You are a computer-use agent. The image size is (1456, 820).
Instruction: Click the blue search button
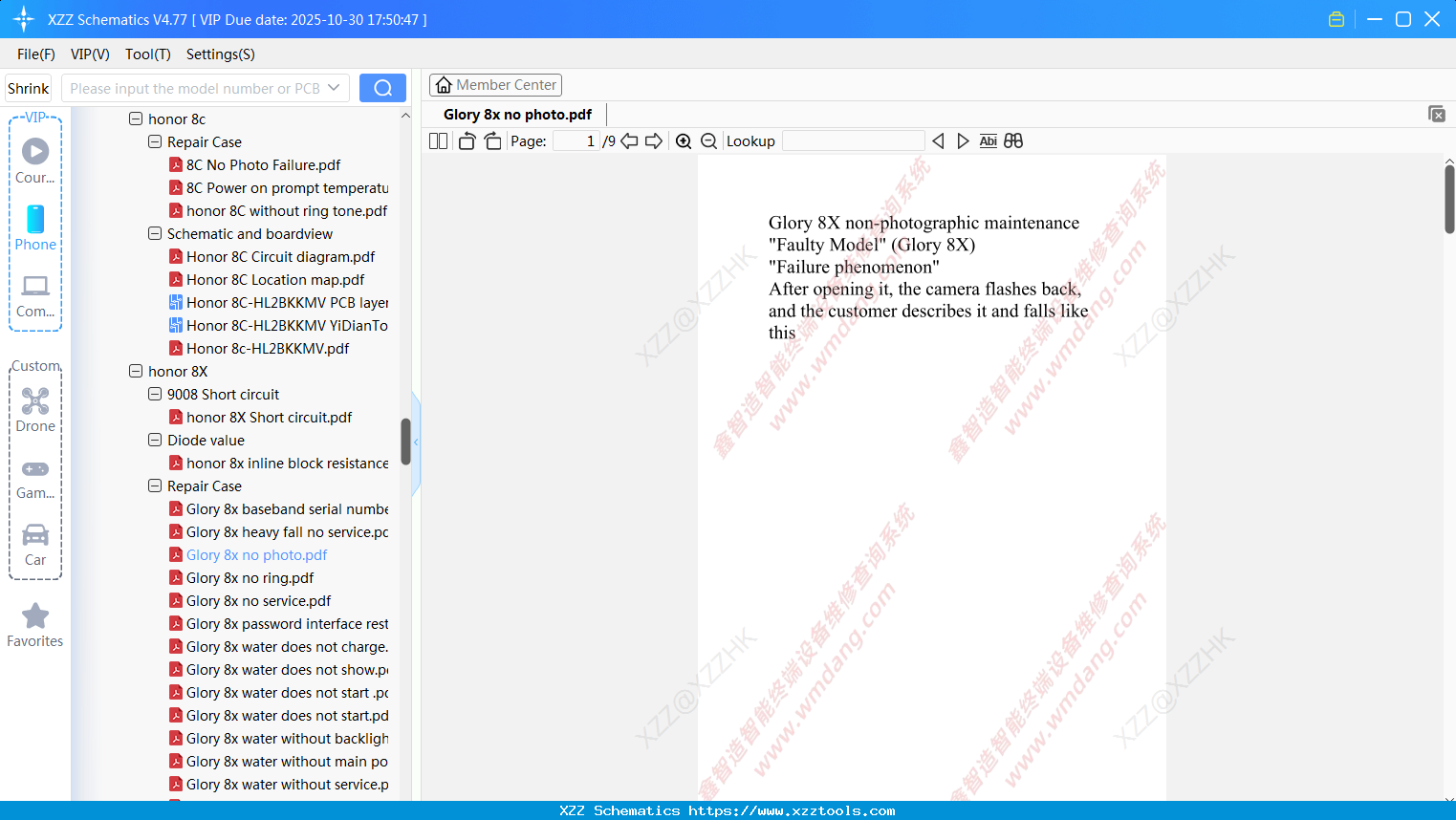coord(382,88)
